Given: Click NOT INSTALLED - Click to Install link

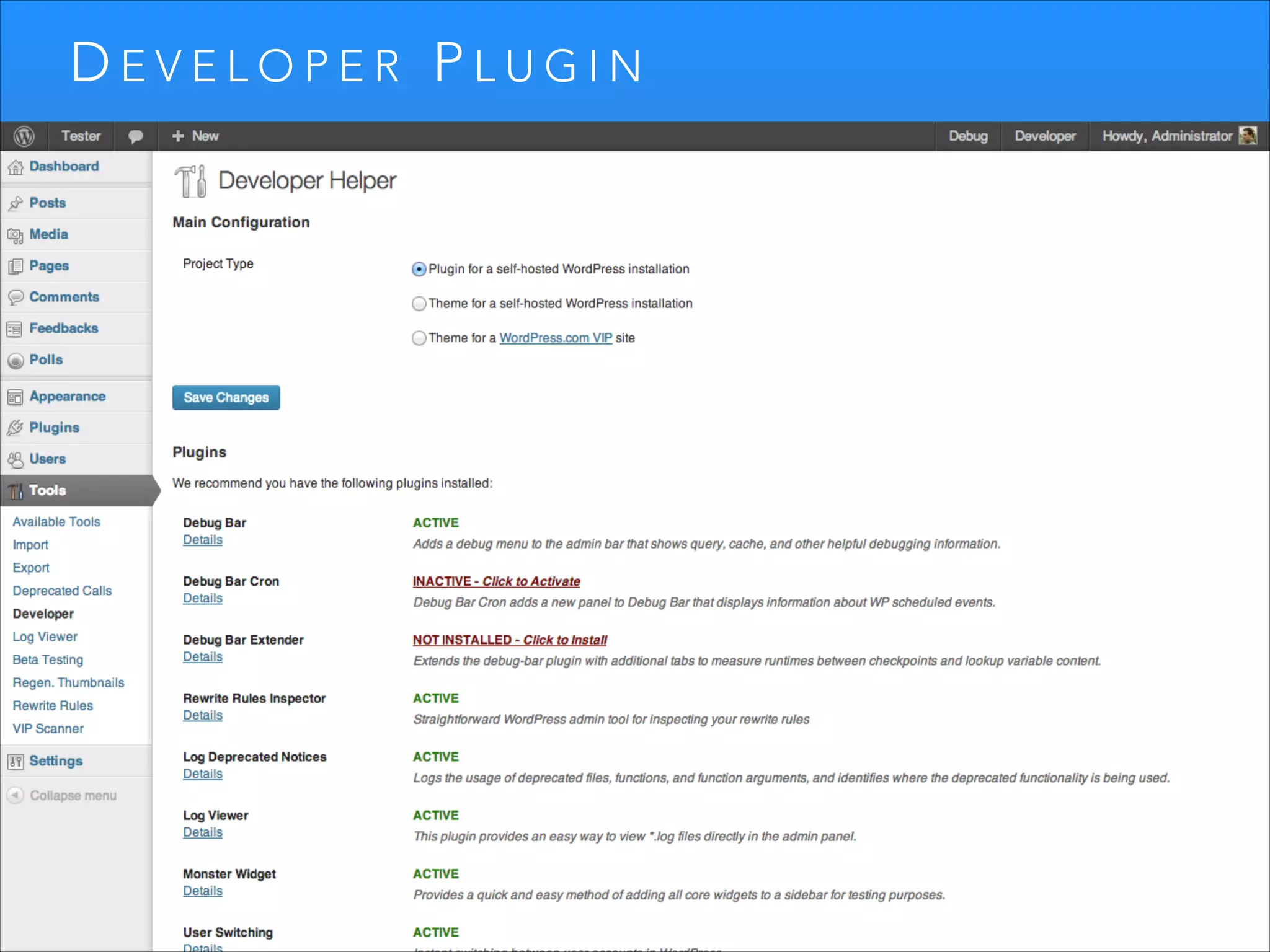Looking at the screenshot, I should 510,640.
